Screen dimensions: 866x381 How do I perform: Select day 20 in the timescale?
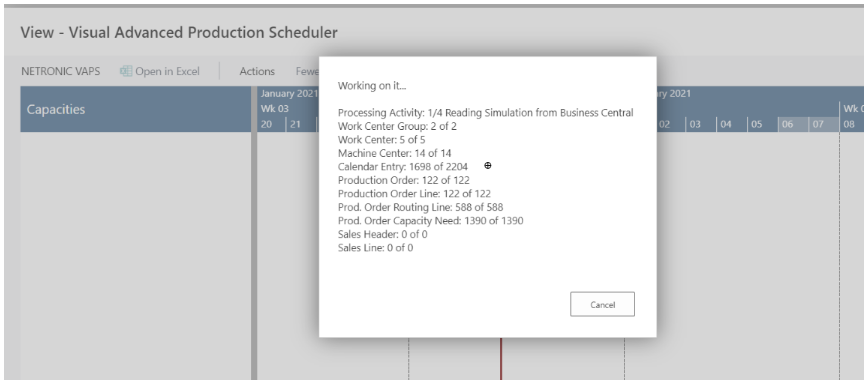coord(266,124)
